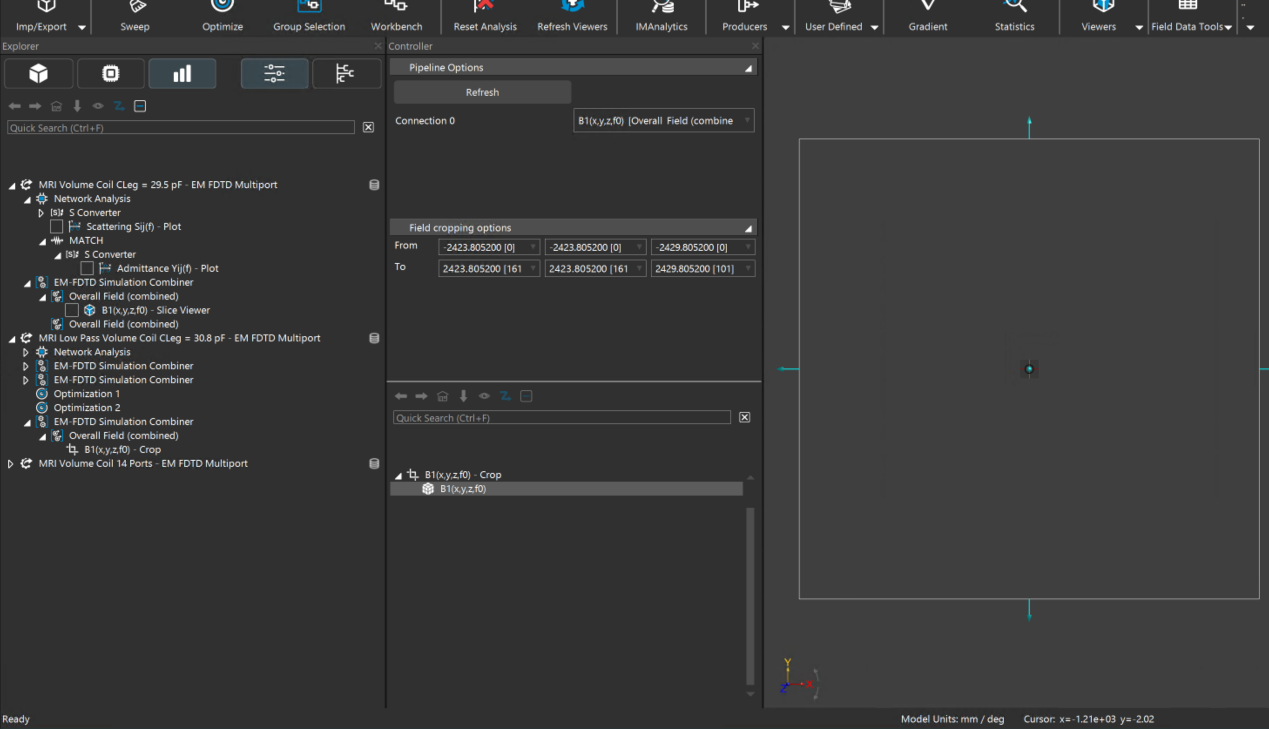
Task: Select the Analysis bar chart tab icon
Action: click(x=182, y=73)
